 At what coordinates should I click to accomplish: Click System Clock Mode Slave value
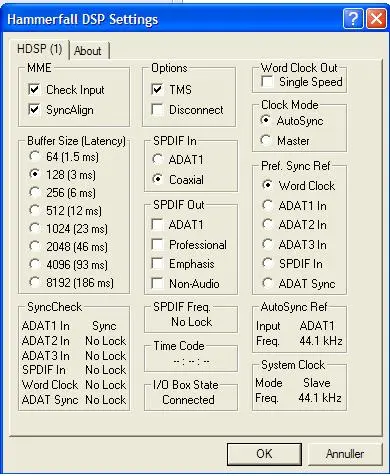coord(317,383)
